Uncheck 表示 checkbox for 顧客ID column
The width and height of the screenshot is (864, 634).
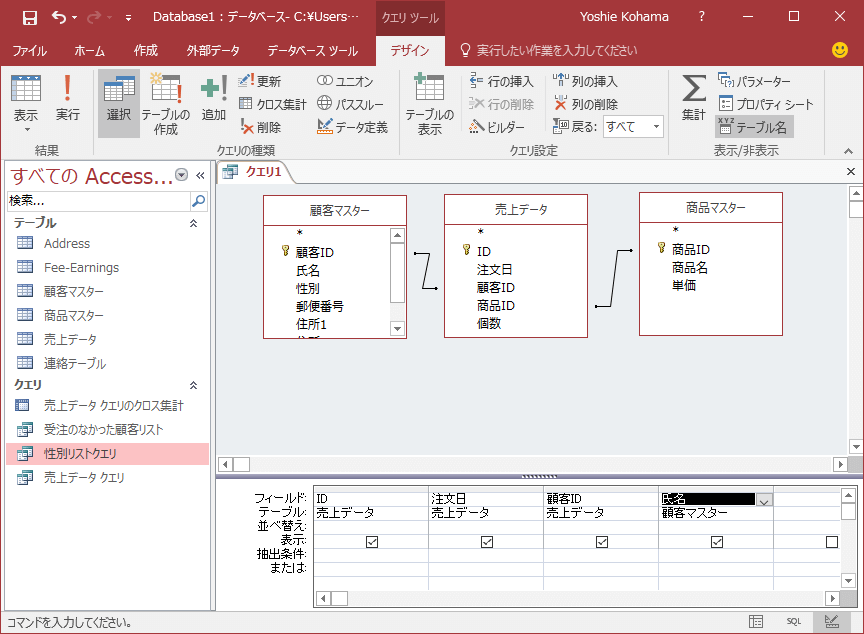602,542
